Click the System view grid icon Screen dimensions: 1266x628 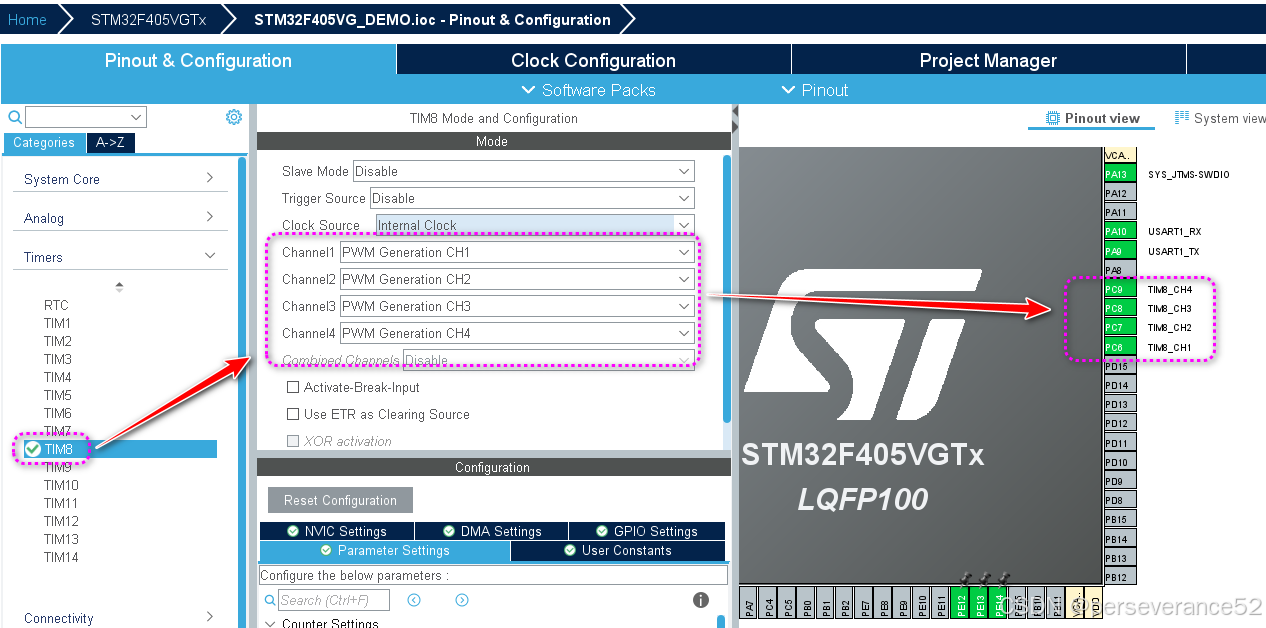click(1182, 118)
